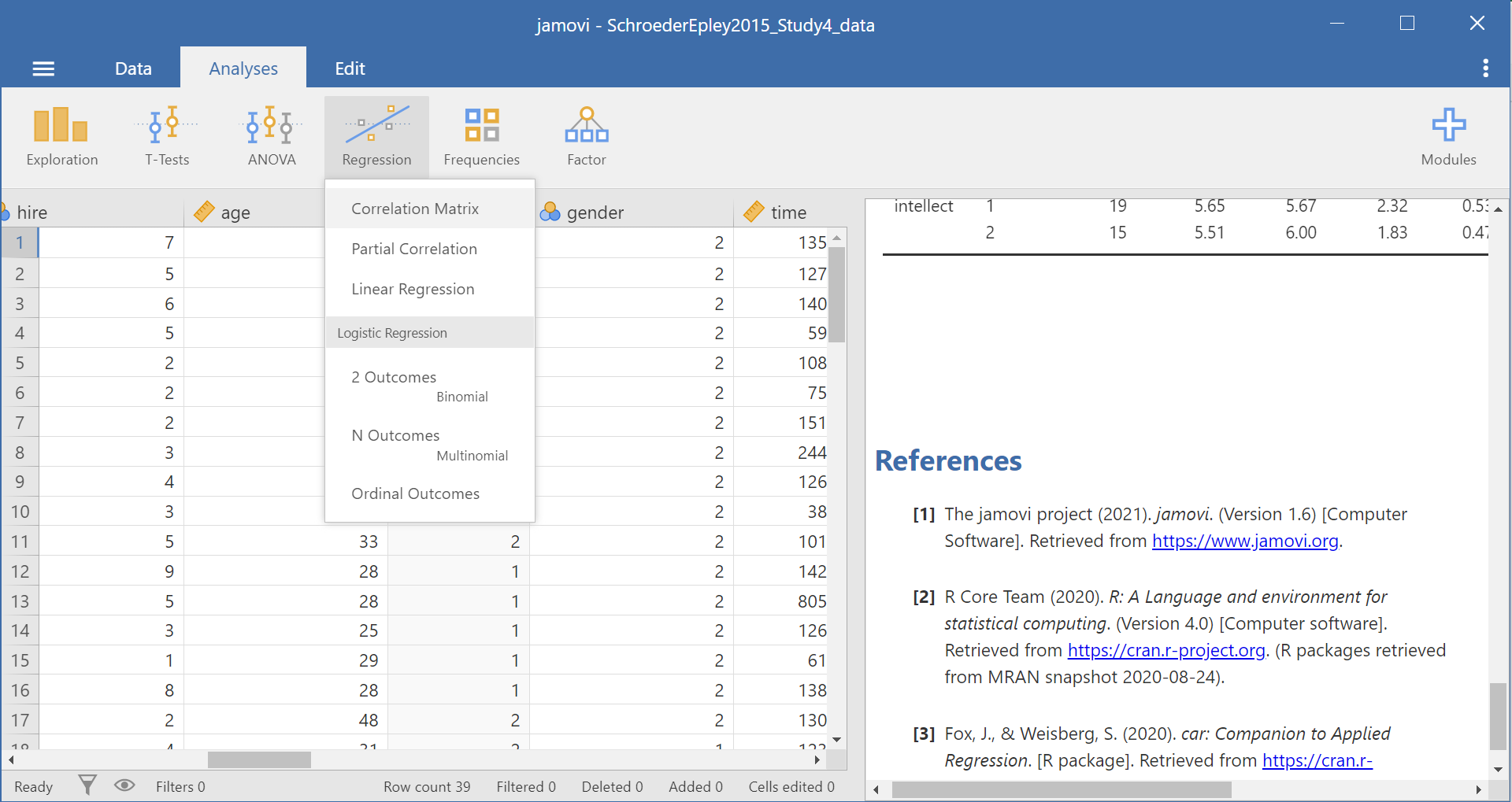1512x802 pixels.
Task: Select Correlation Matrix from the menu
Action: pyautogui.click(x=415, y=209)
